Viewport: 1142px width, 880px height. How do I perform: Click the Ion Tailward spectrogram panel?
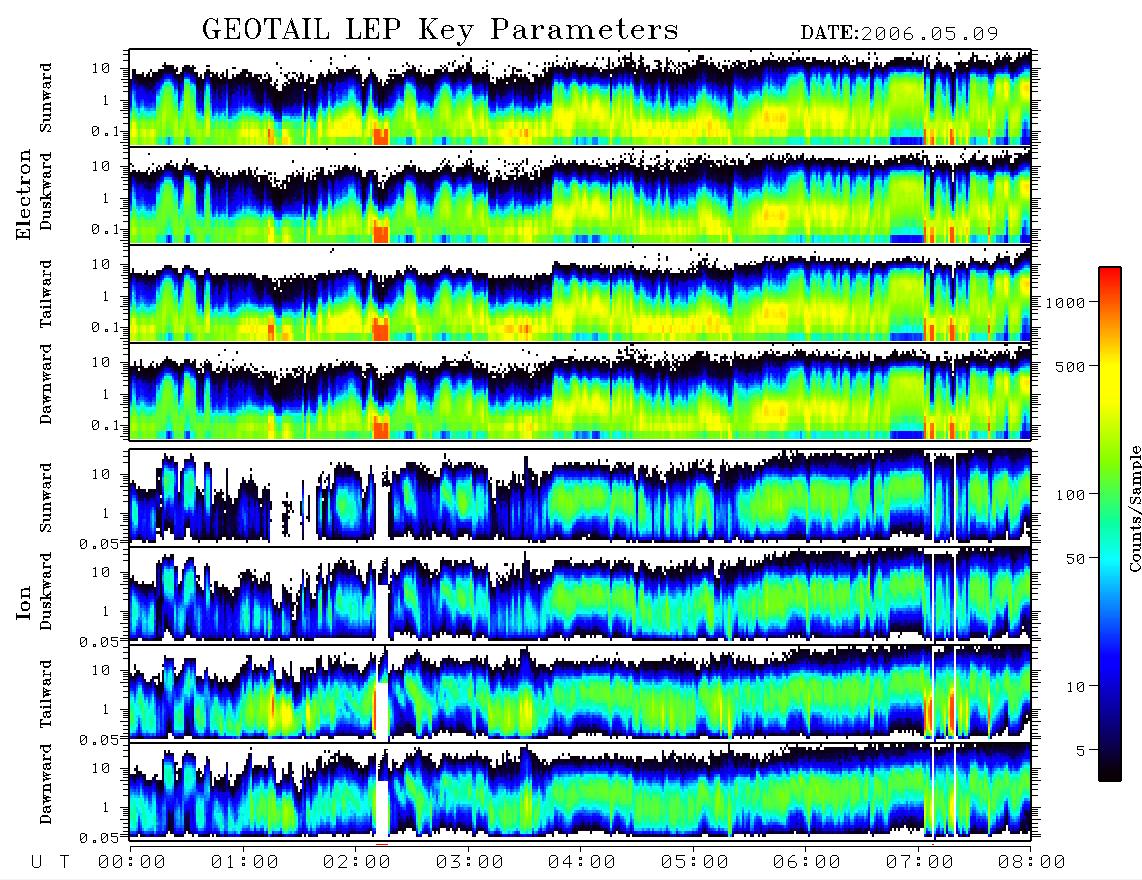(580, 692)
